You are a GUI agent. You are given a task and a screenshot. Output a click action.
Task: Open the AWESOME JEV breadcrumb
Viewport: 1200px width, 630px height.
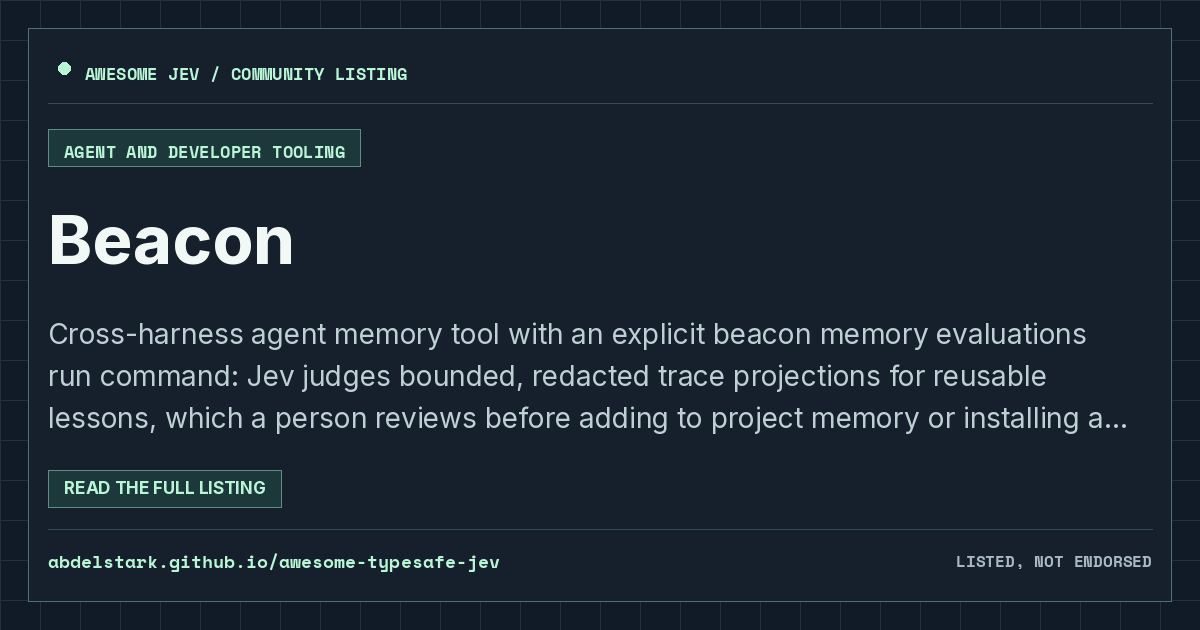(143, 74)
